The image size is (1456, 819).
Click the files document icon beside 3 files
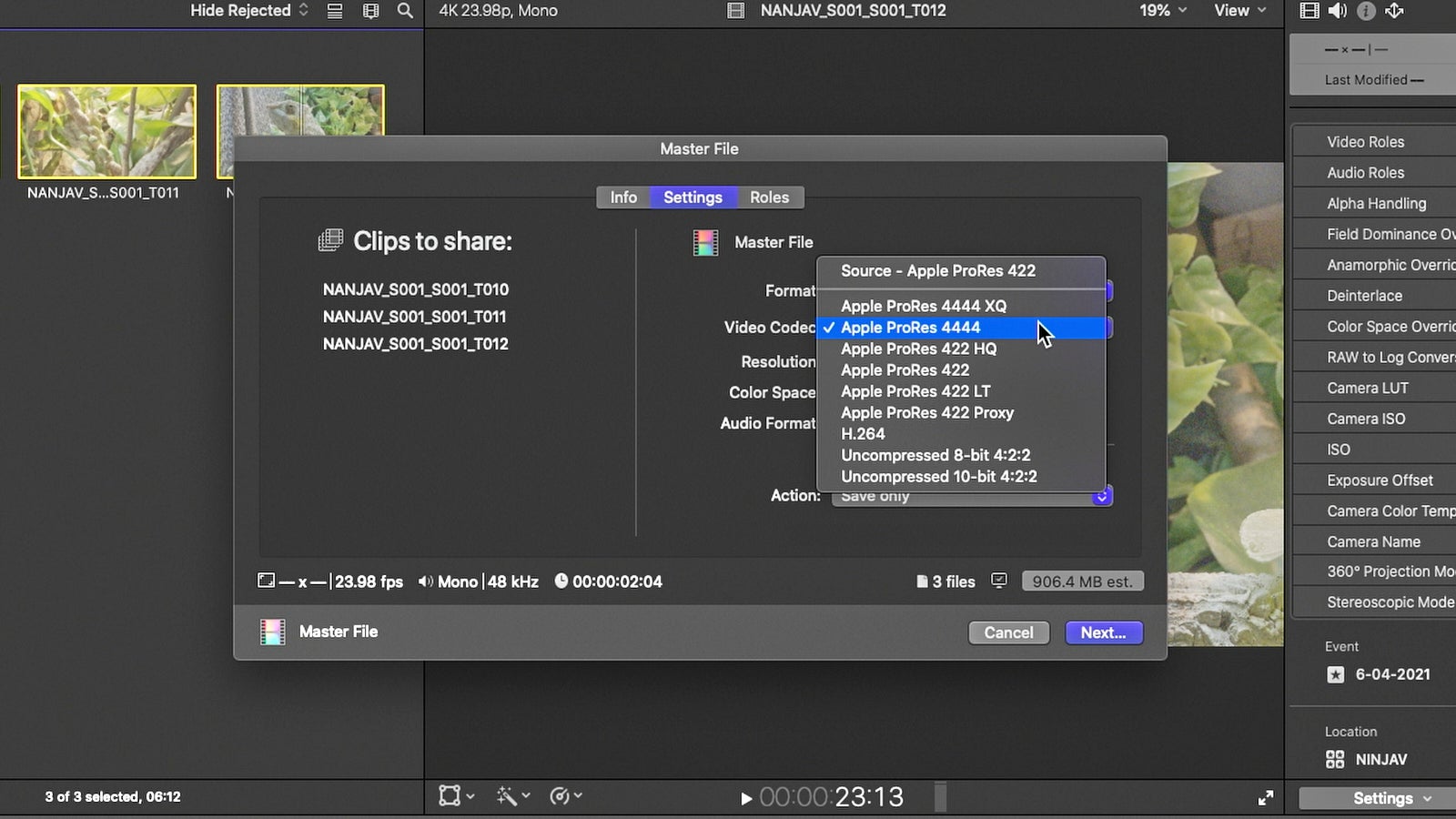pyautogui.click(x=922, y=581)
